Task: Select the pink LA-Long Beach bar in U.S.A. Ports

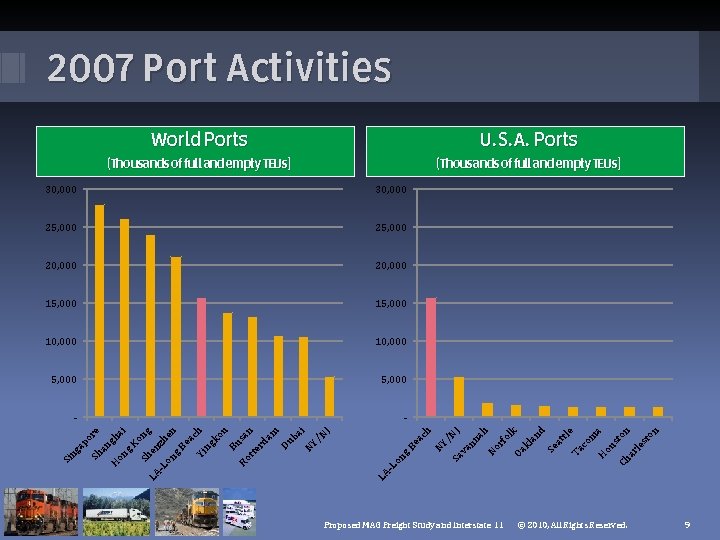Action: coord(431,358)
